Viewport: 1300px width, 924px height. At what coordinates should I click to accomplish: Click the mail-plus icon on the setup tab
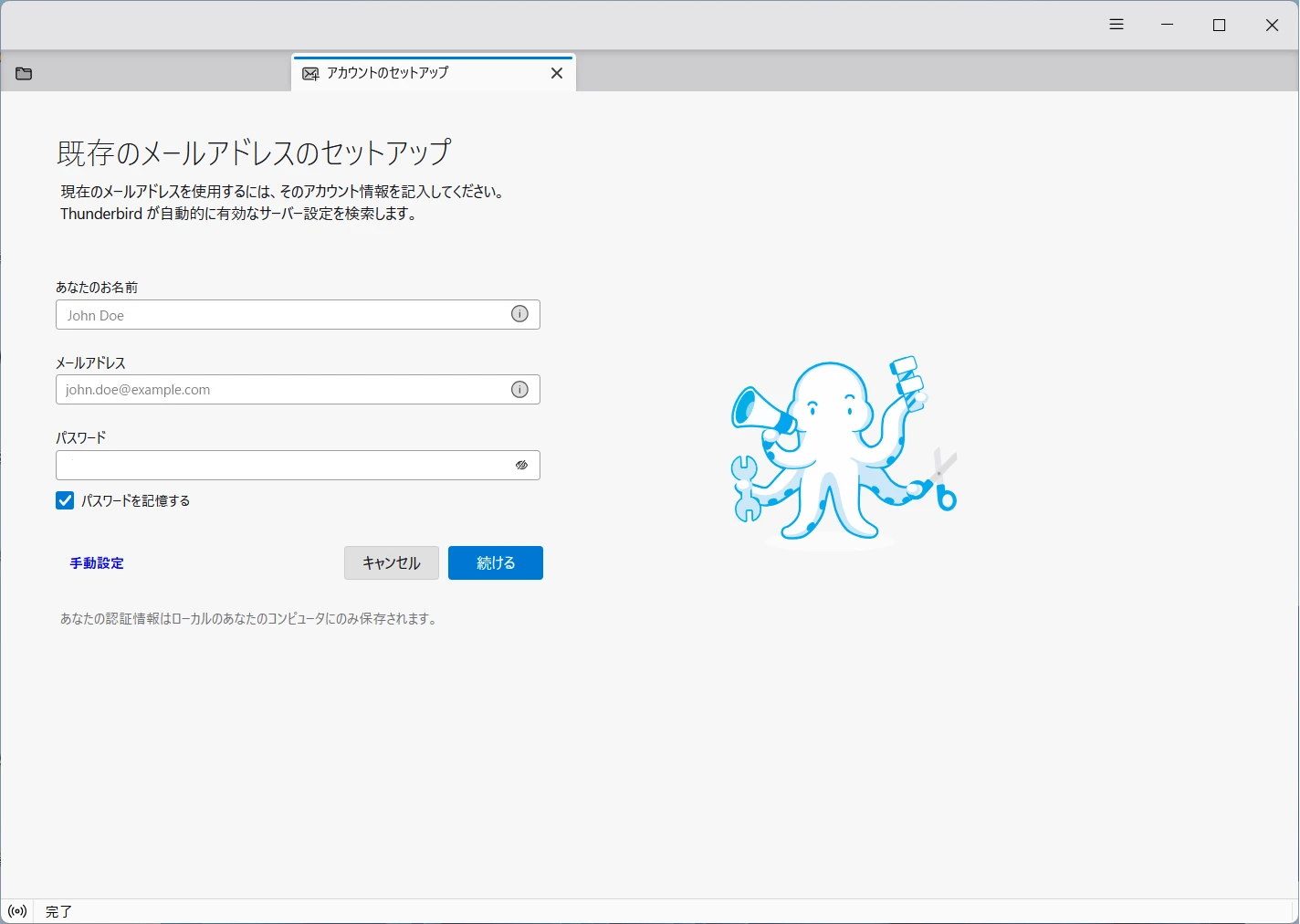[311, 73]
